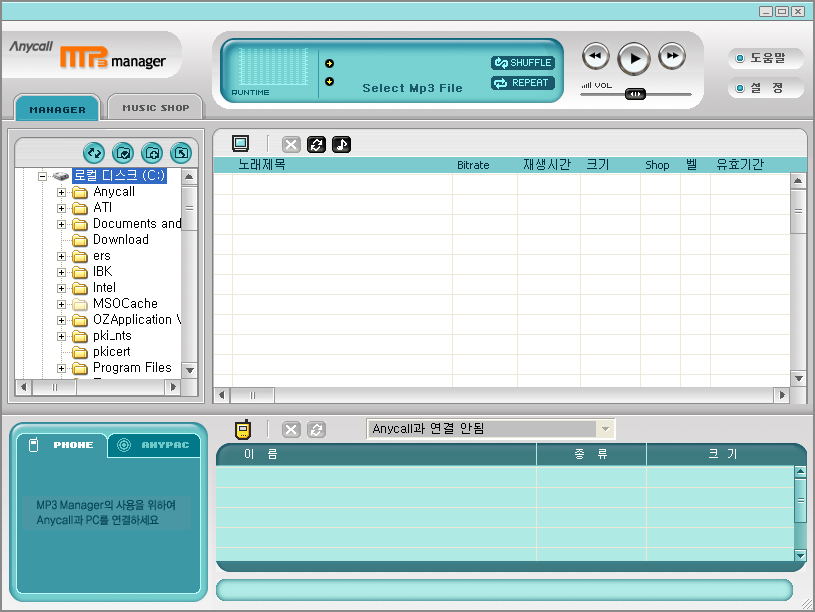Expand the ATI folder node

[61, 209]
